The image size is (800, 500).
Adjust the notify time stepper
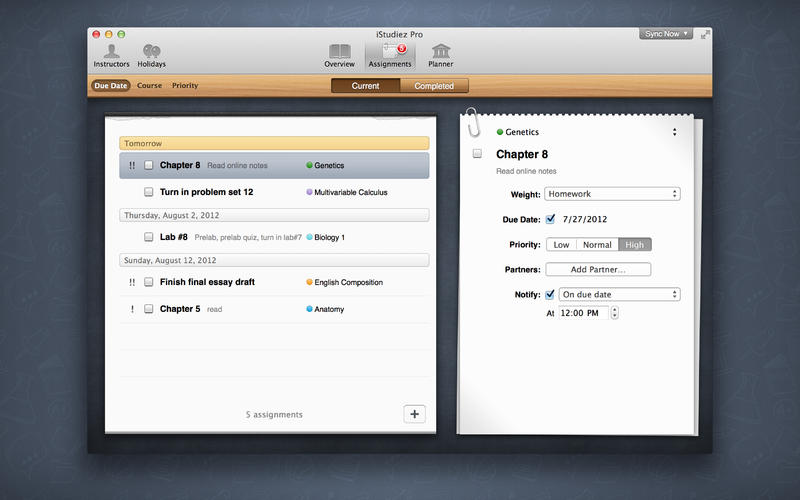(x=614, y=313)
